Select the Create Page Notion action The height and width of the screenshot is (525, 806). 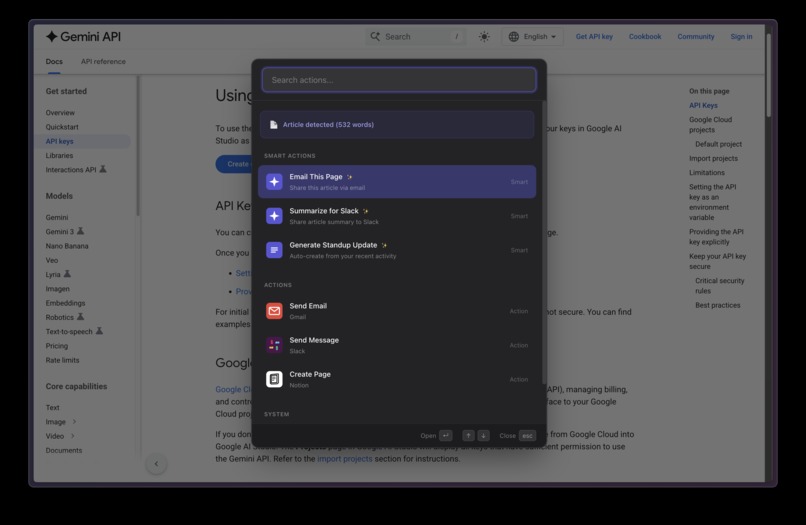(x=397, y=379)
